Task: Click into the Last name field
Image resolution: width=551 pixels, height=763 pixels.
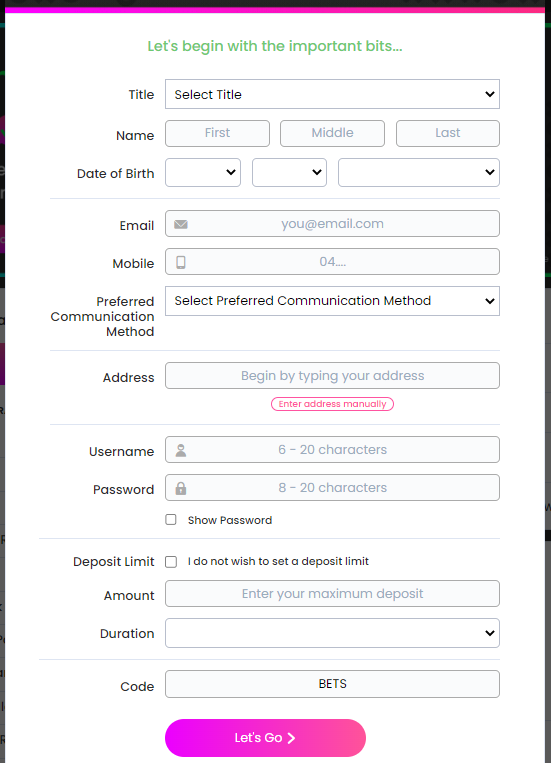Action: pos(448,133)
